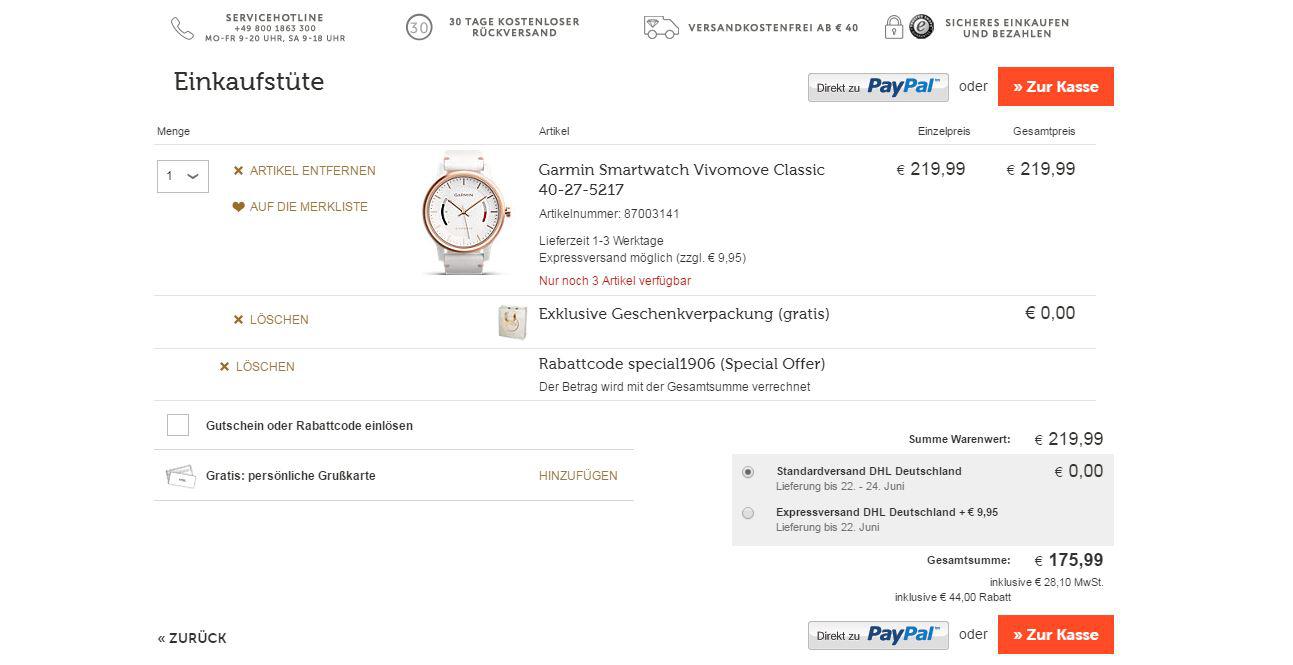
Task: Select Expressversand DHL Deutschland radio button
Action: click(x=748, y=513)
